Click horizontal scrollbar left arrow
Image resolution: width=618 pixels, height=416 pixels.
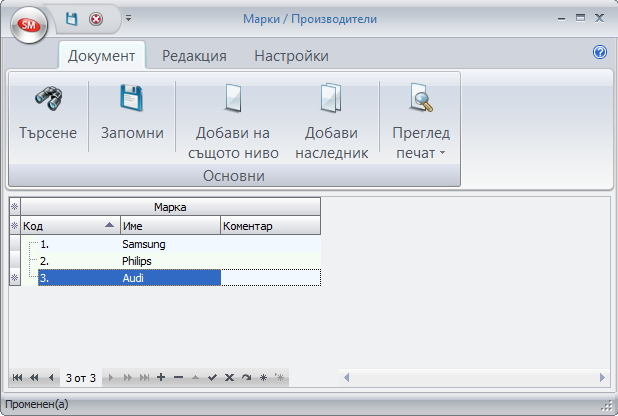click(346, 377)
